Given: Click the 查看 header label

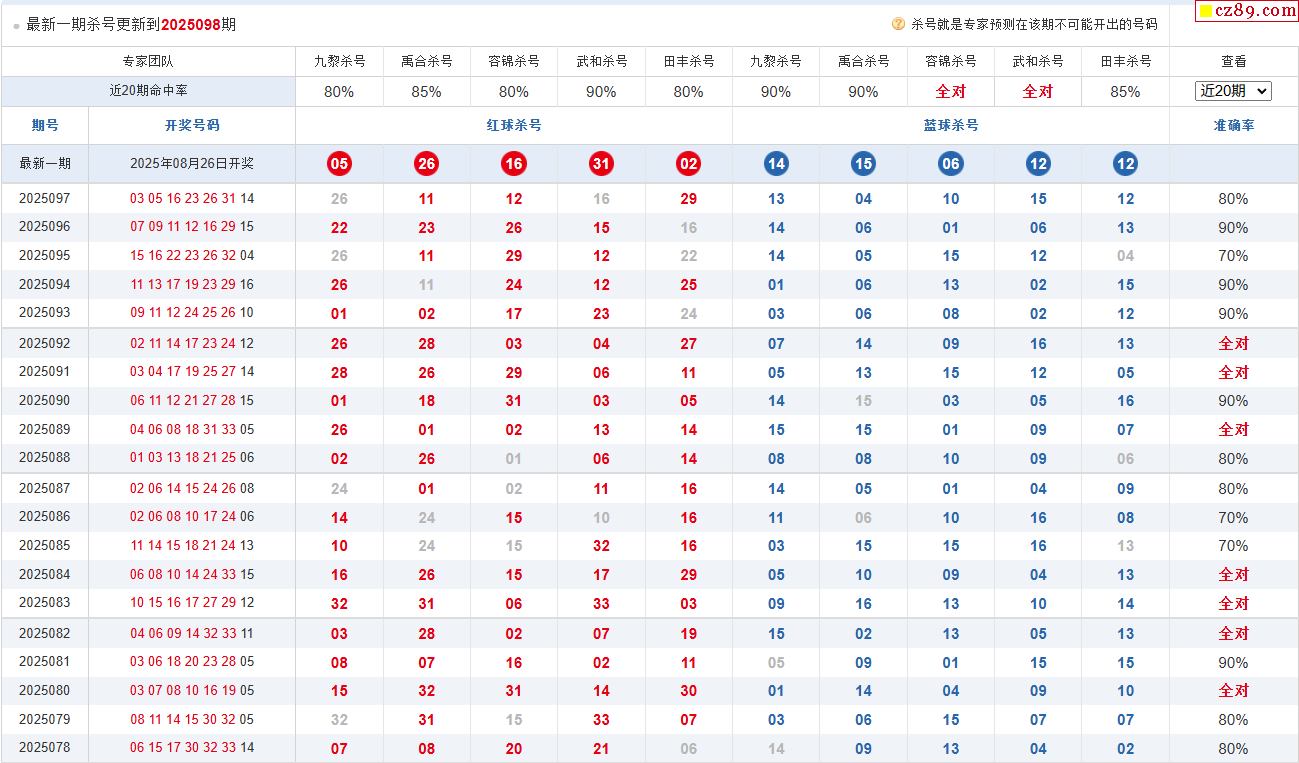Looking at the screenshot, I should (x=1234, y=61).
